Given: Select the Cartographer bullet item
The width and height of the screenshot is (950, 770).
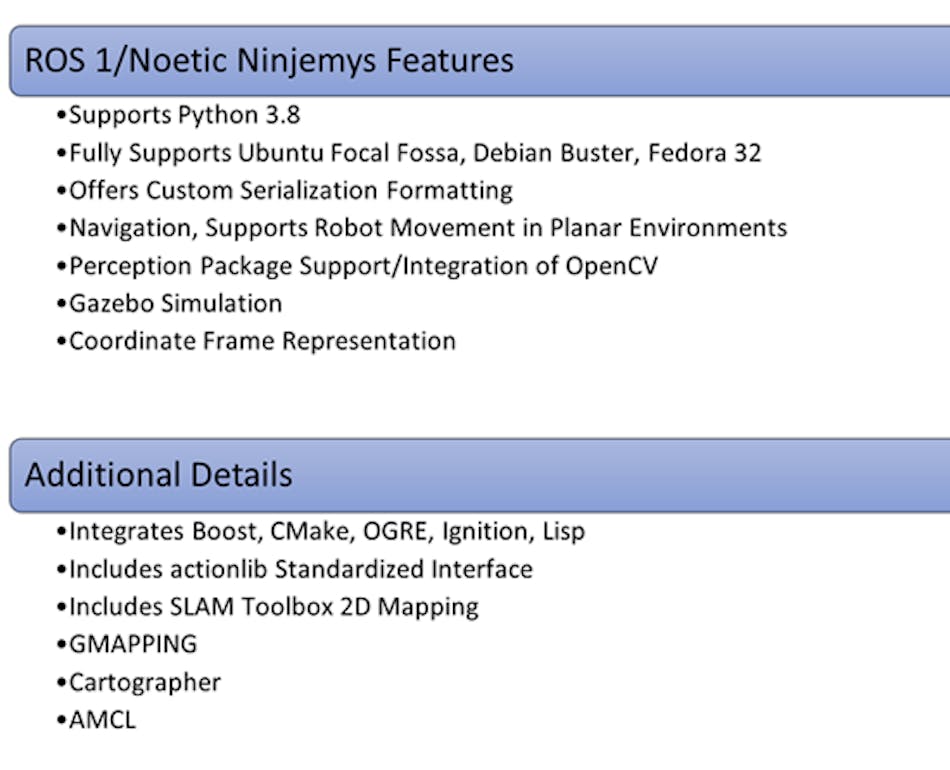Looking at the screenshot, I should tap(139, 683).
